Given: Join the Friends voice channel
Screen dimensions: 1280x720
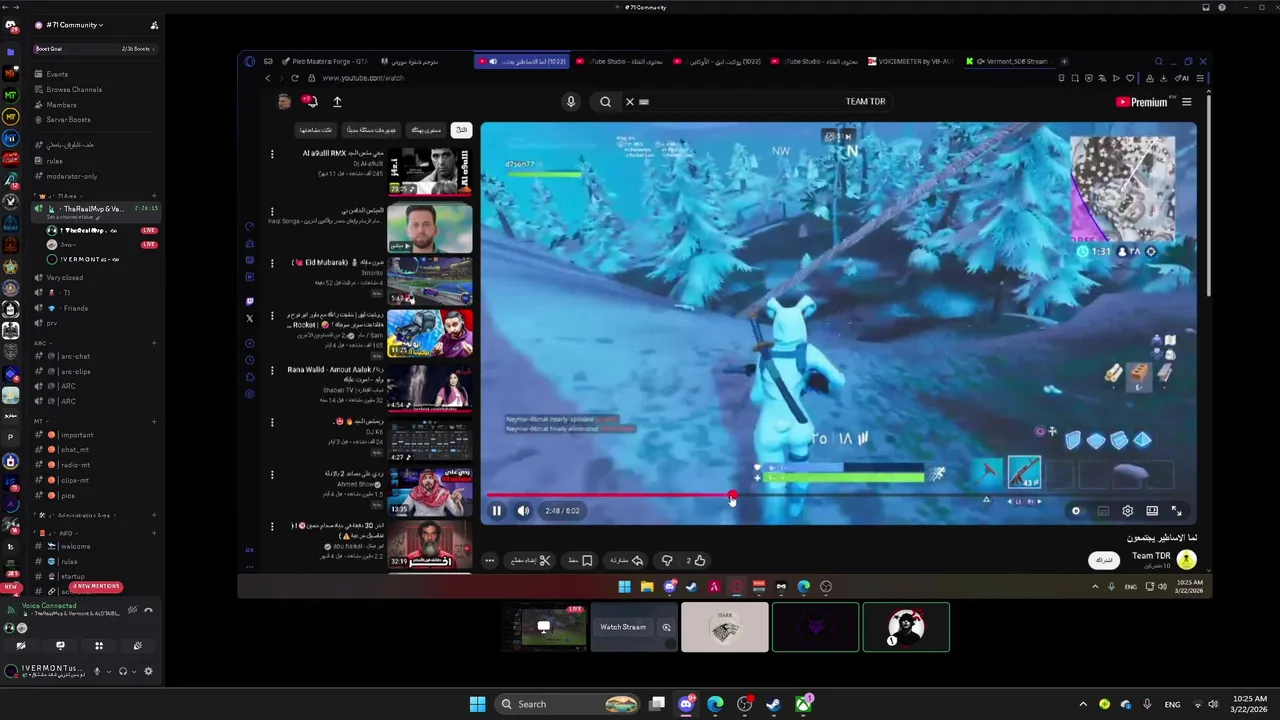Looking at the screenshot, I should click(x=95, y=308).
